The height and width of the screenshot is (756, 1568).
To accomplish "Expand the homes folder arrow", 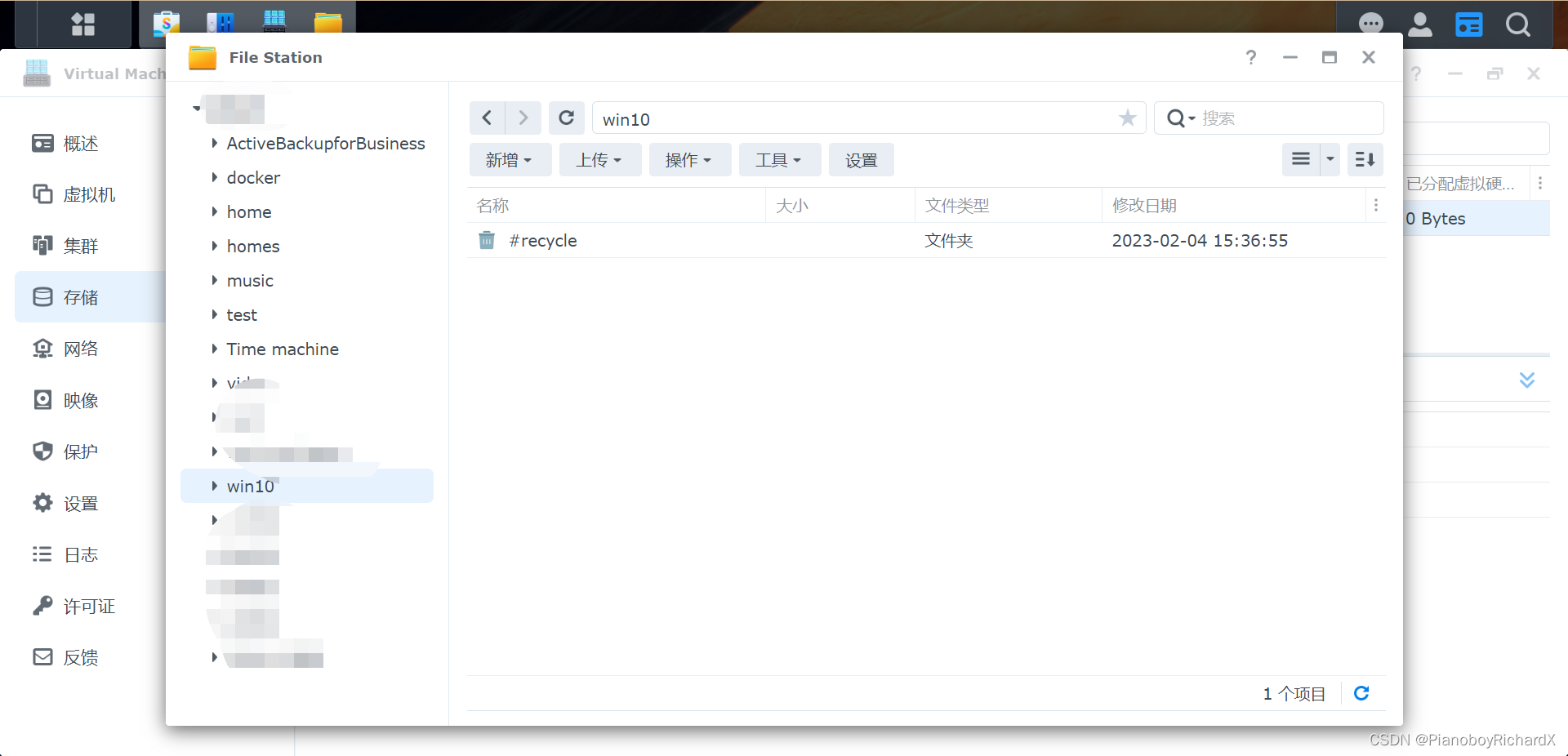I will point(215,246).
